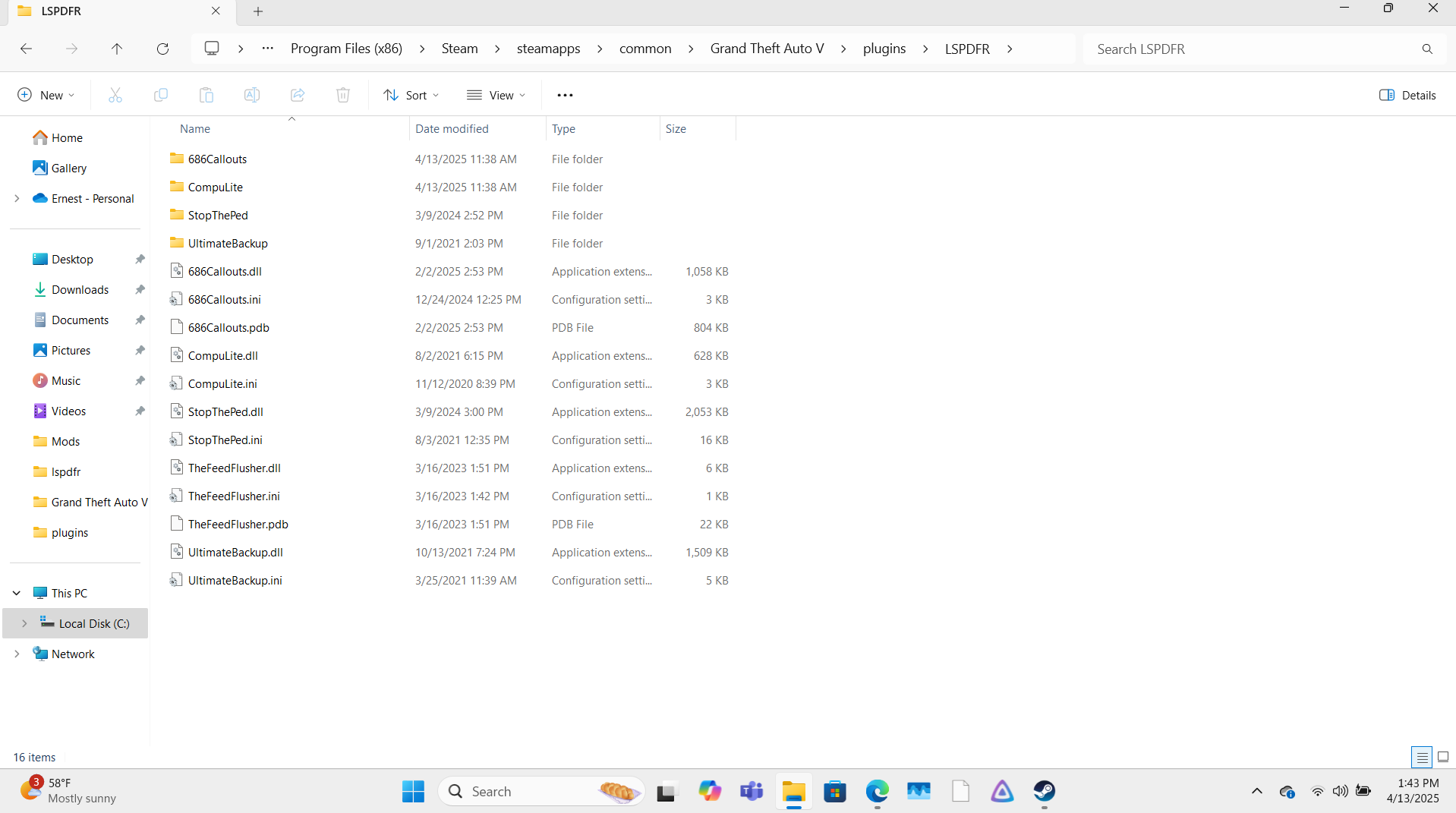Screen dimensions: 1456x813
Task: Open the Sort dropdown menu
Action: [411, 95]
